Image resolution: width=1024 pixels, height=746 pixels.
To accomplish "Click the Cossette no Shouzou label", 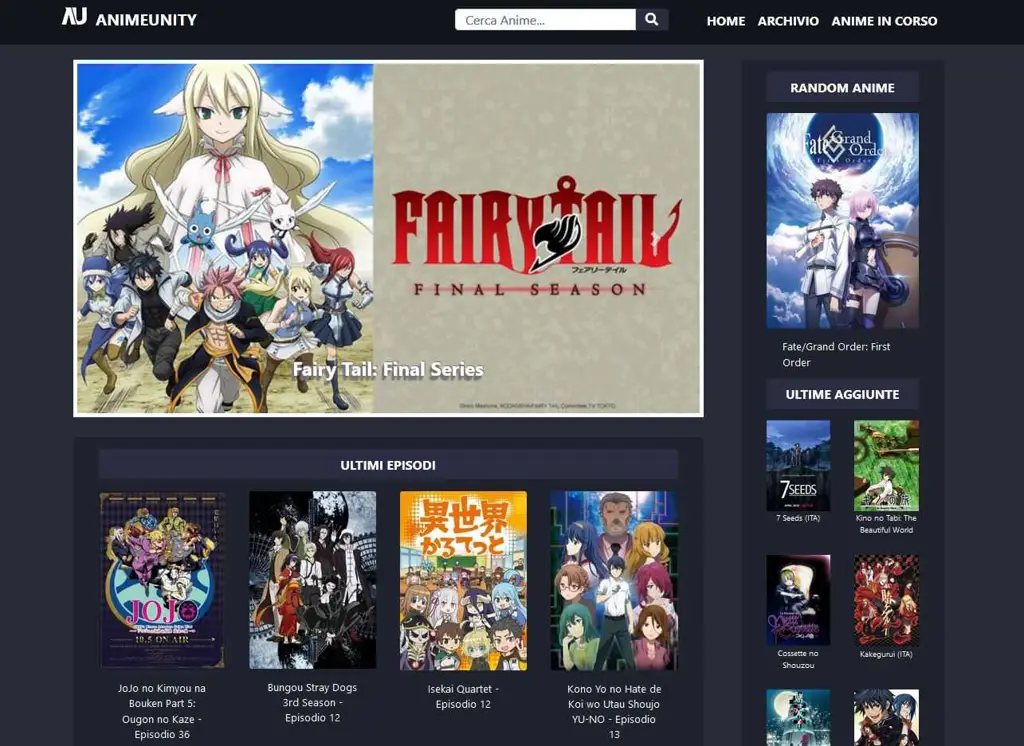I will (798, 659).
